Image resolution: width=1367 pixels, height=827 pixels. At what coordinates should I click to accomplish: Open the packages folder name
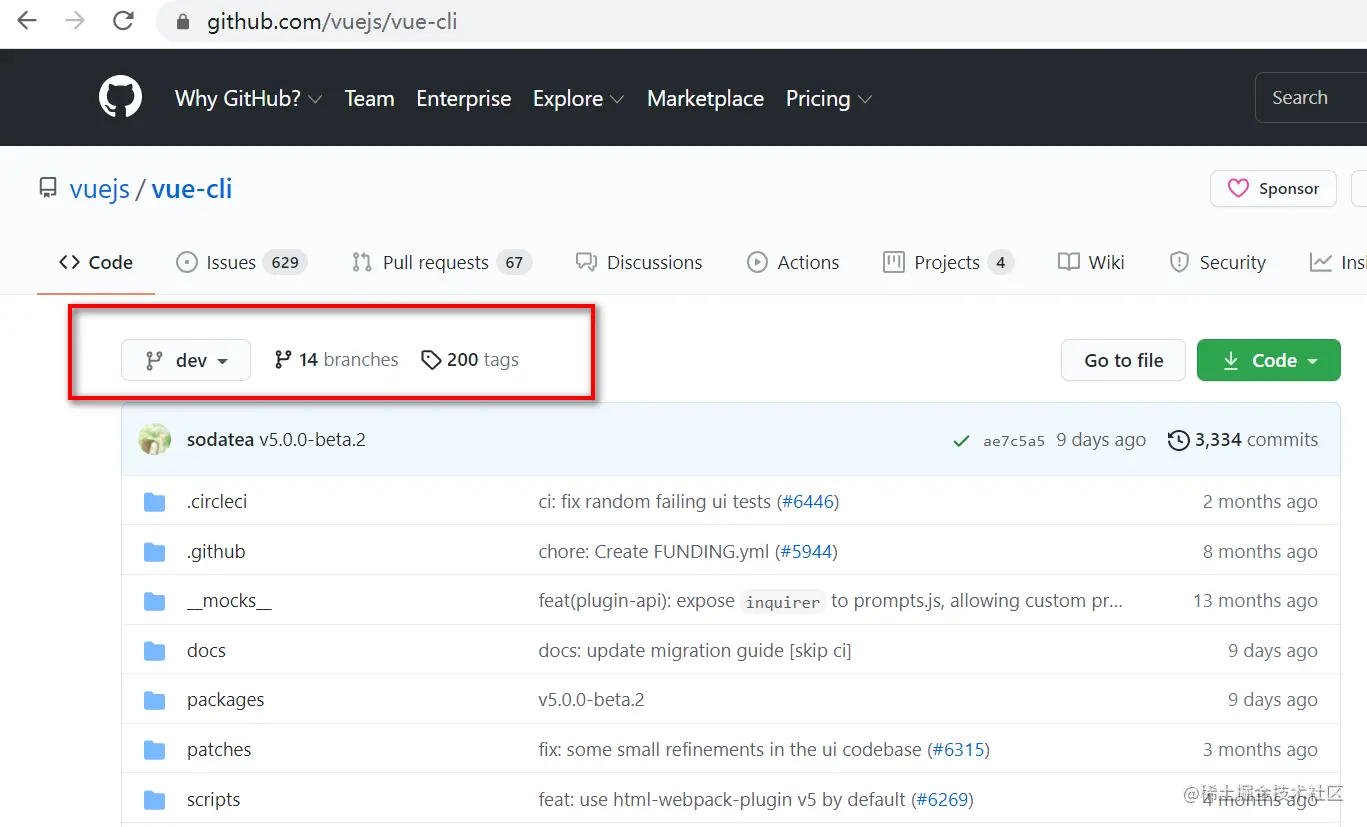tap(226, 700)
